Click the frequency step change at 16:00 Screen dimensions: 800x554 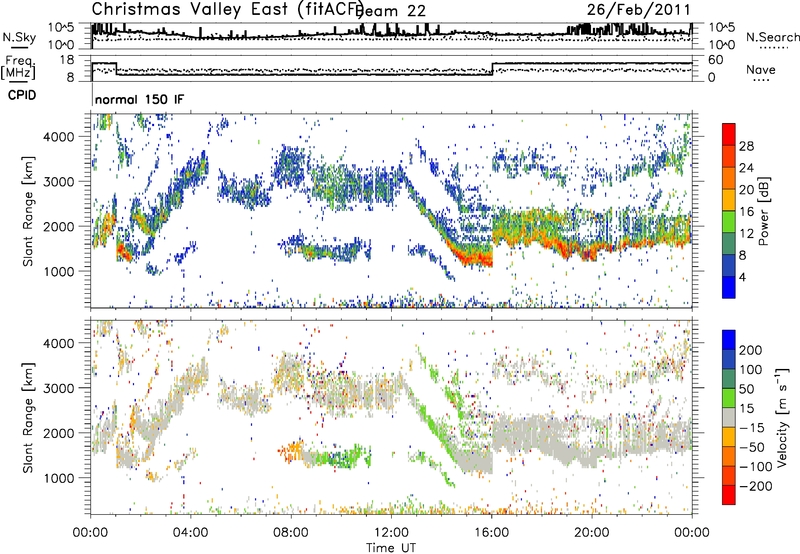(x=492, y=69)
